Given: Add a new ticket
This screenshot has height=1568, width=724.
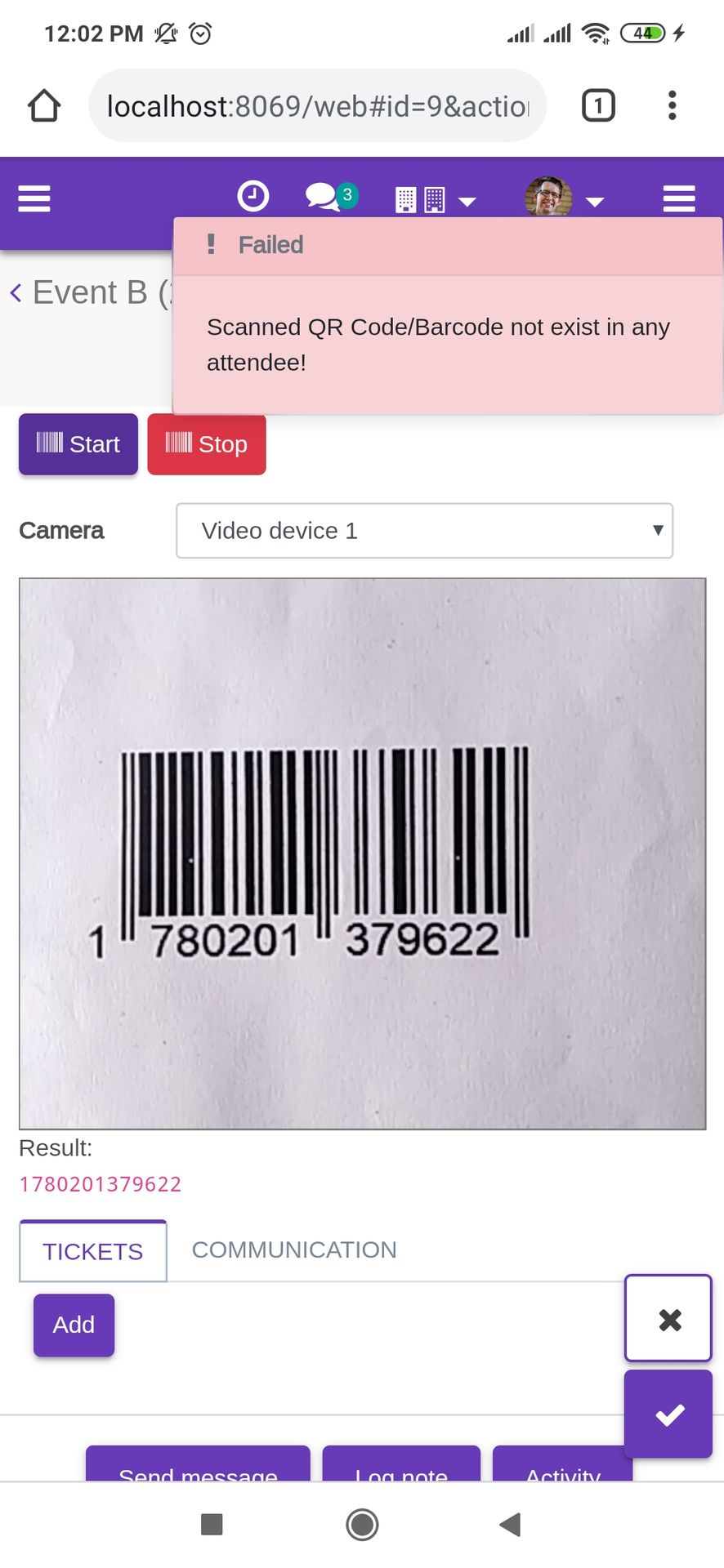Looking at the screenshot, I should pos(74,1325).
